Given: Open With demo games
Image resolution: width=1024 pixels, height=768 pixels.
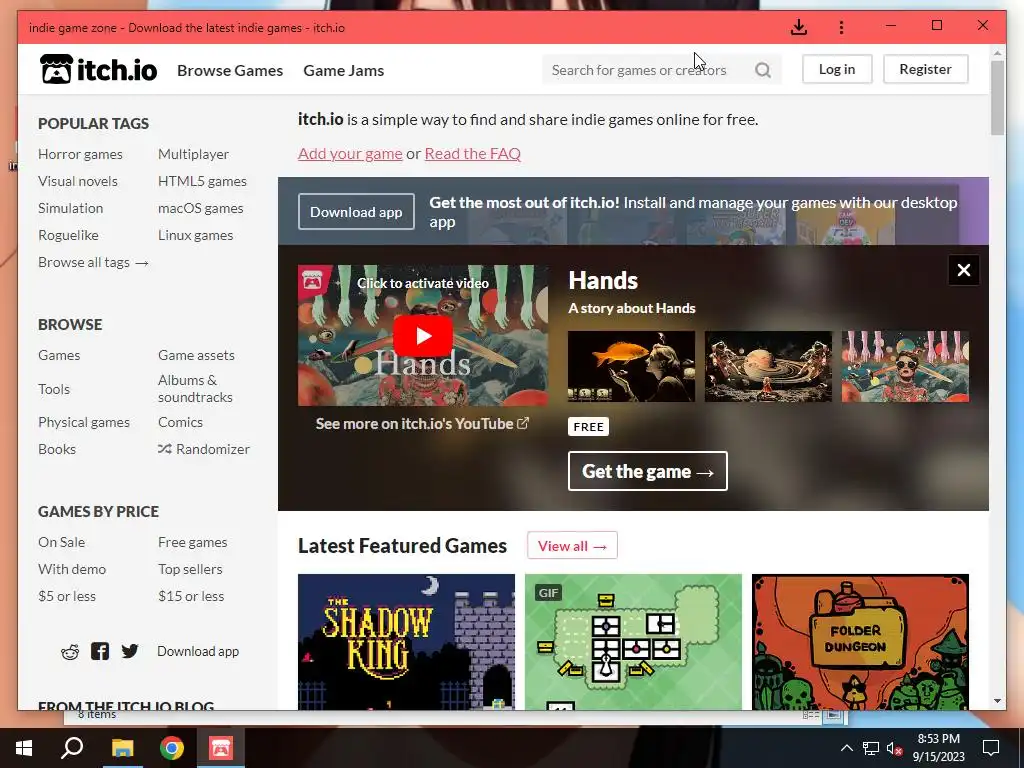Looking at the screenshot, I should click(x=72, y=569).
